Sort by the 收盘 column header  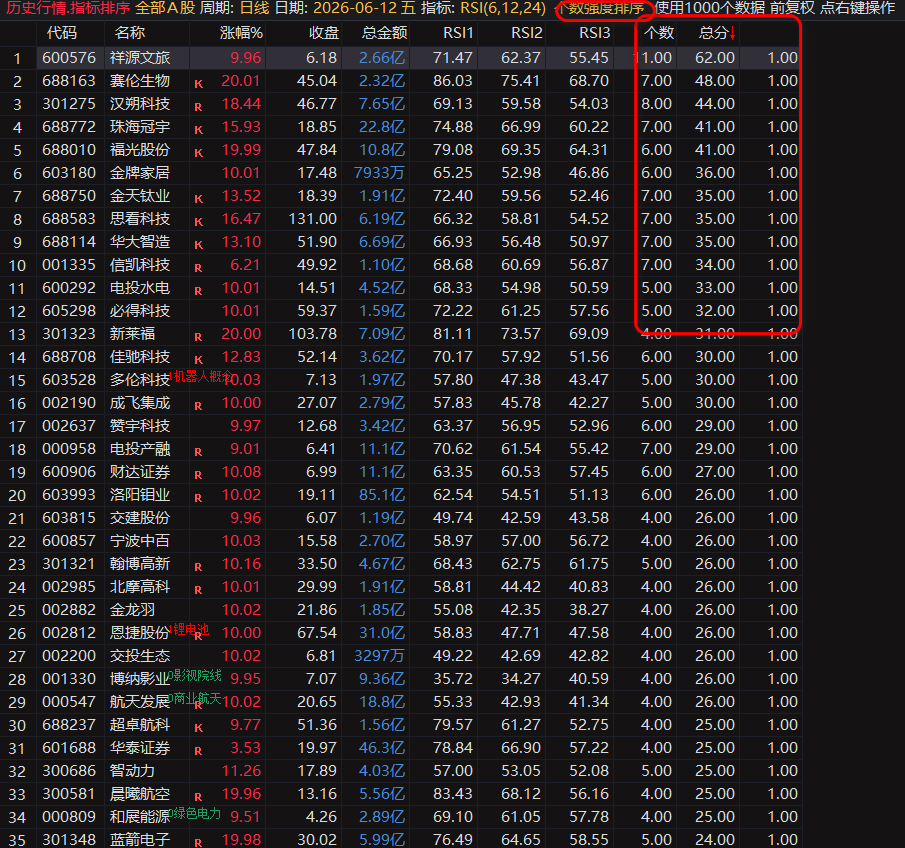324,33
